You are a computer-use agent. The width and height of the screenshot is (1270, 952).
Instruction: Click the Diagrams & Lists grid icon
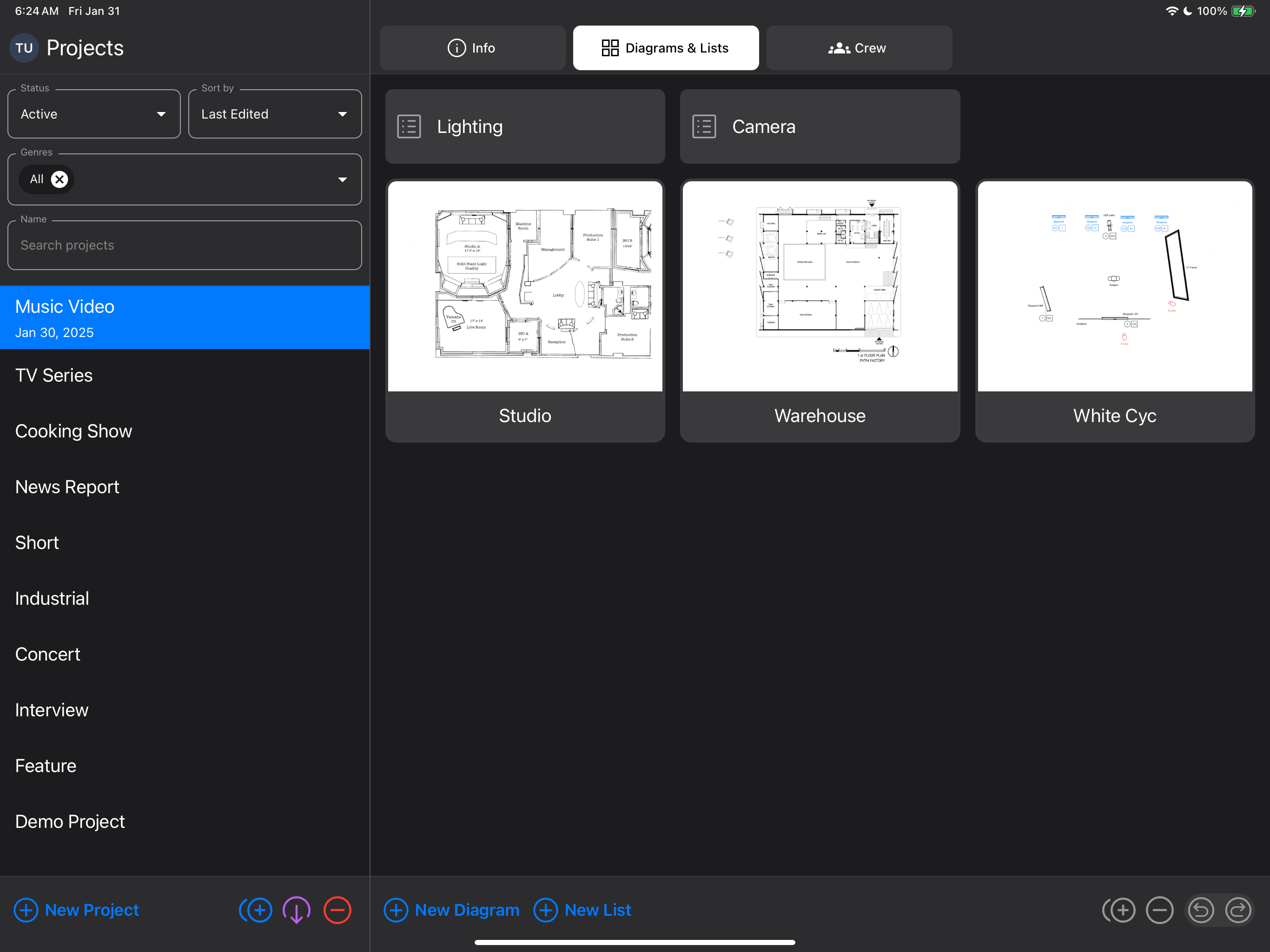(x=610, y=48)
